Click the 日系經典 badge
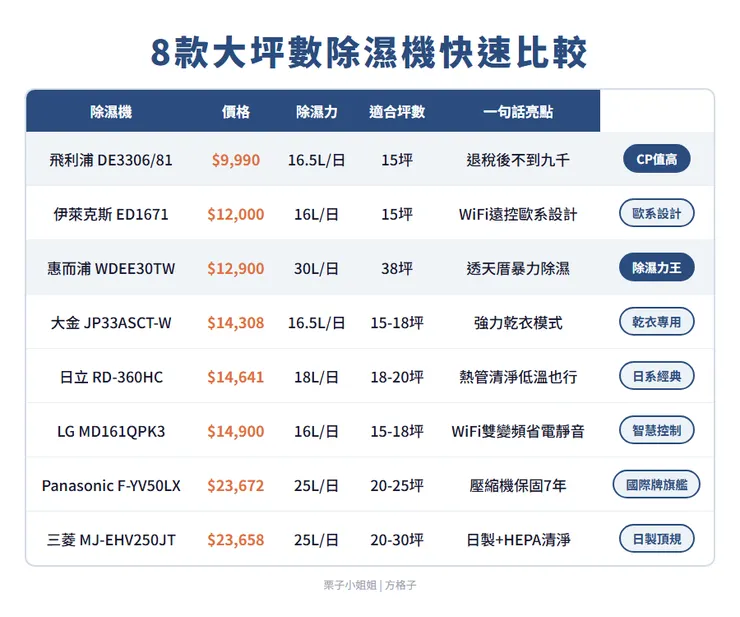 click(x=656, y=376)
